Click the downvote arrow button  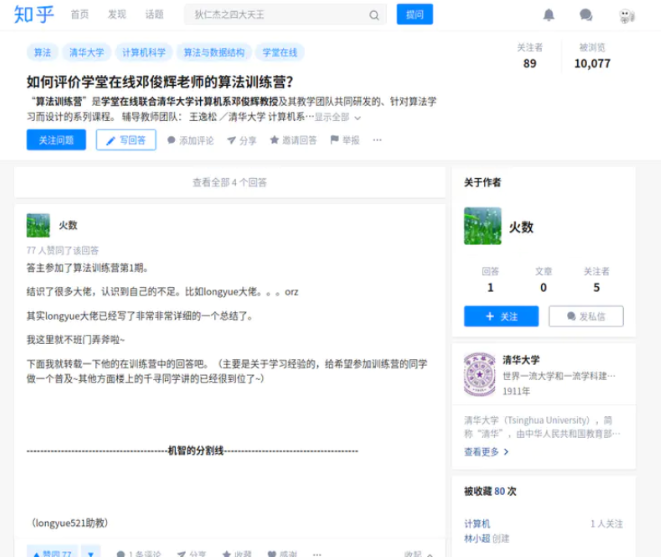pyautogui.click(x=91, y=553)
